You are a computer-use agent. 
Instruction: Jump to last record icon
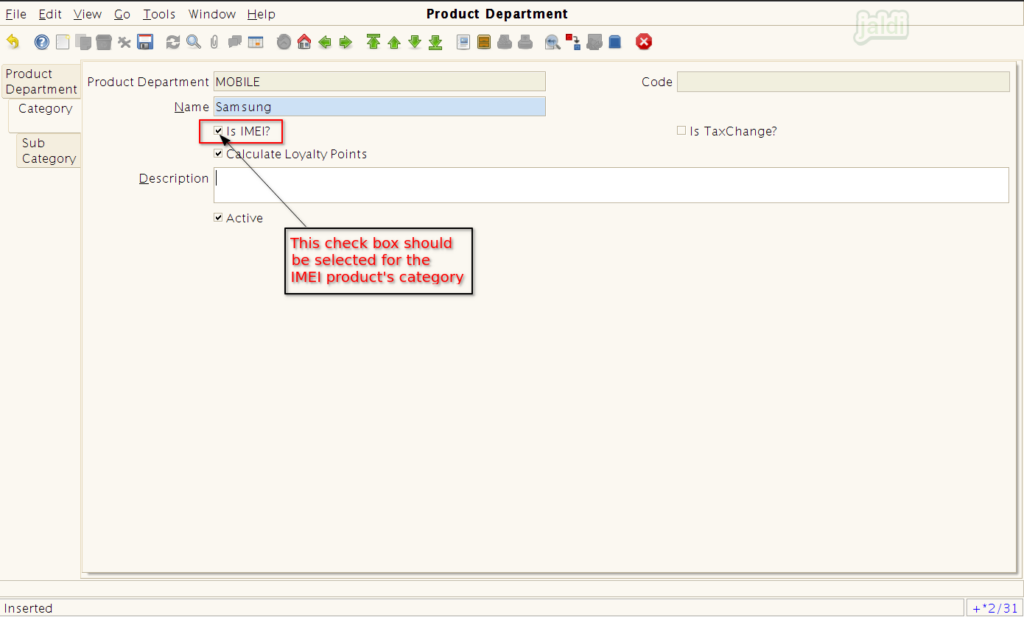(436, 42)
